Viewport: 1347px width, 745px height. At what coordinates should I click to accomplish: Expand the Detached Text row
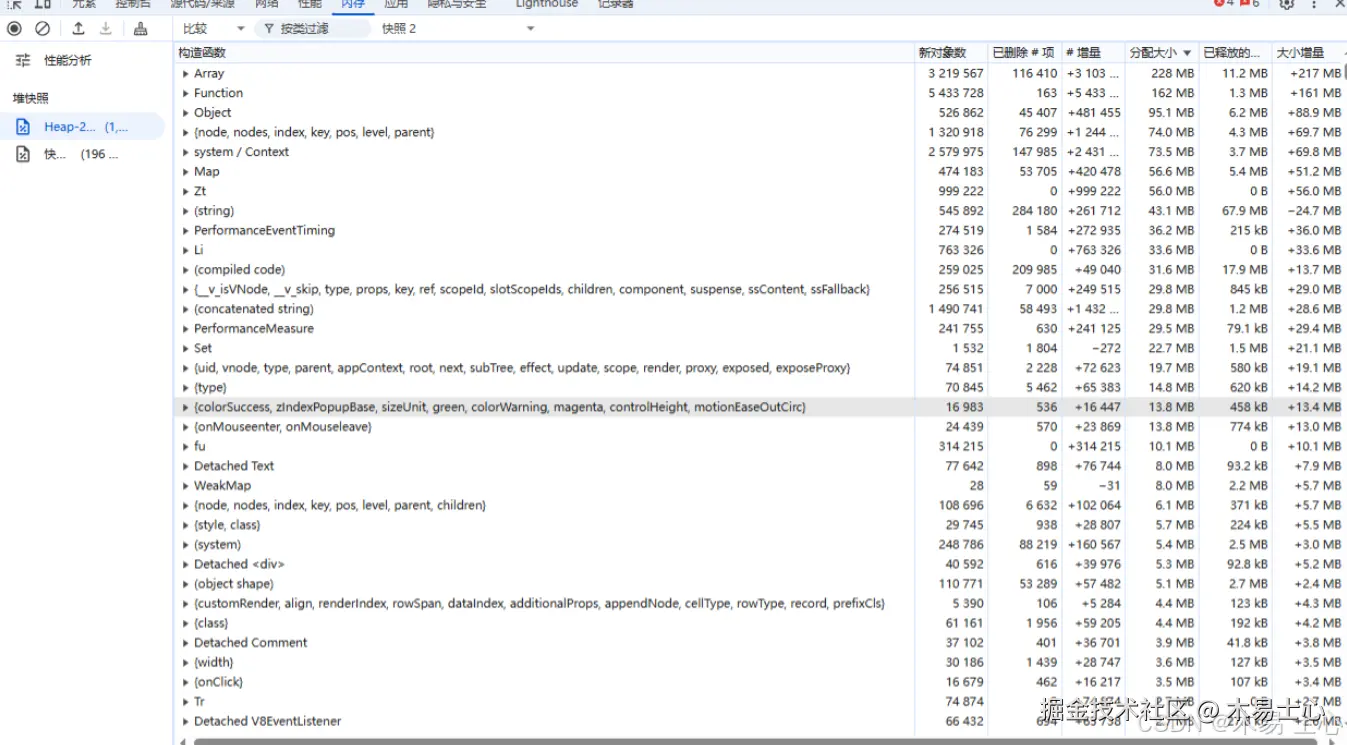186,466
